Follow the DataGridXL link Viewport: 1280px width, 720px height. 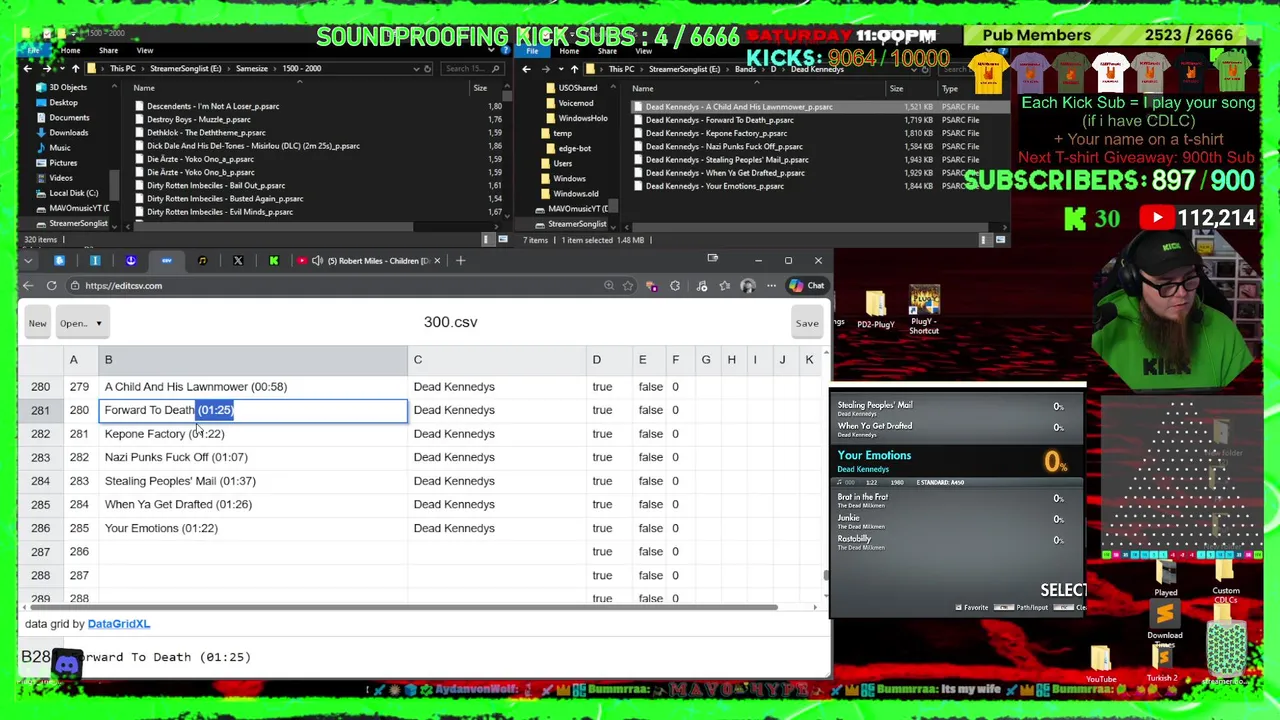tap(118, 624)
